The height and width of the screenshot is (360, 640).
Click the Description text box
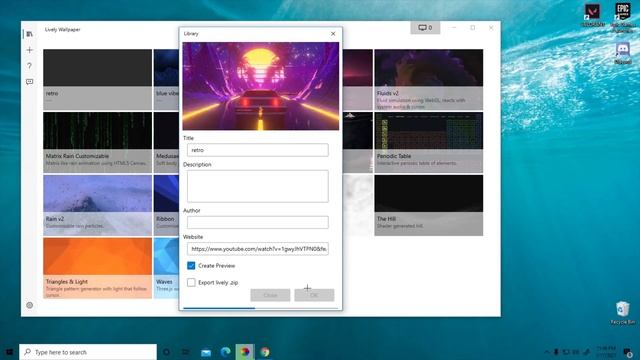tap(258, 186)
